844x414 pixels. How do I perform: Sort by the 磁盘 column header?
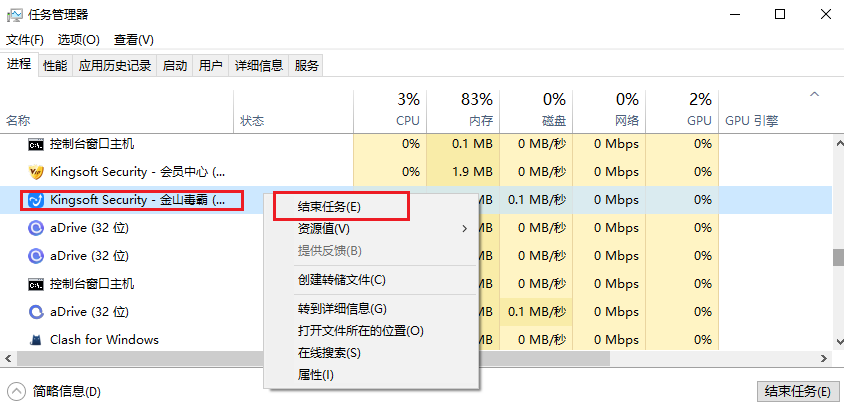536,111
